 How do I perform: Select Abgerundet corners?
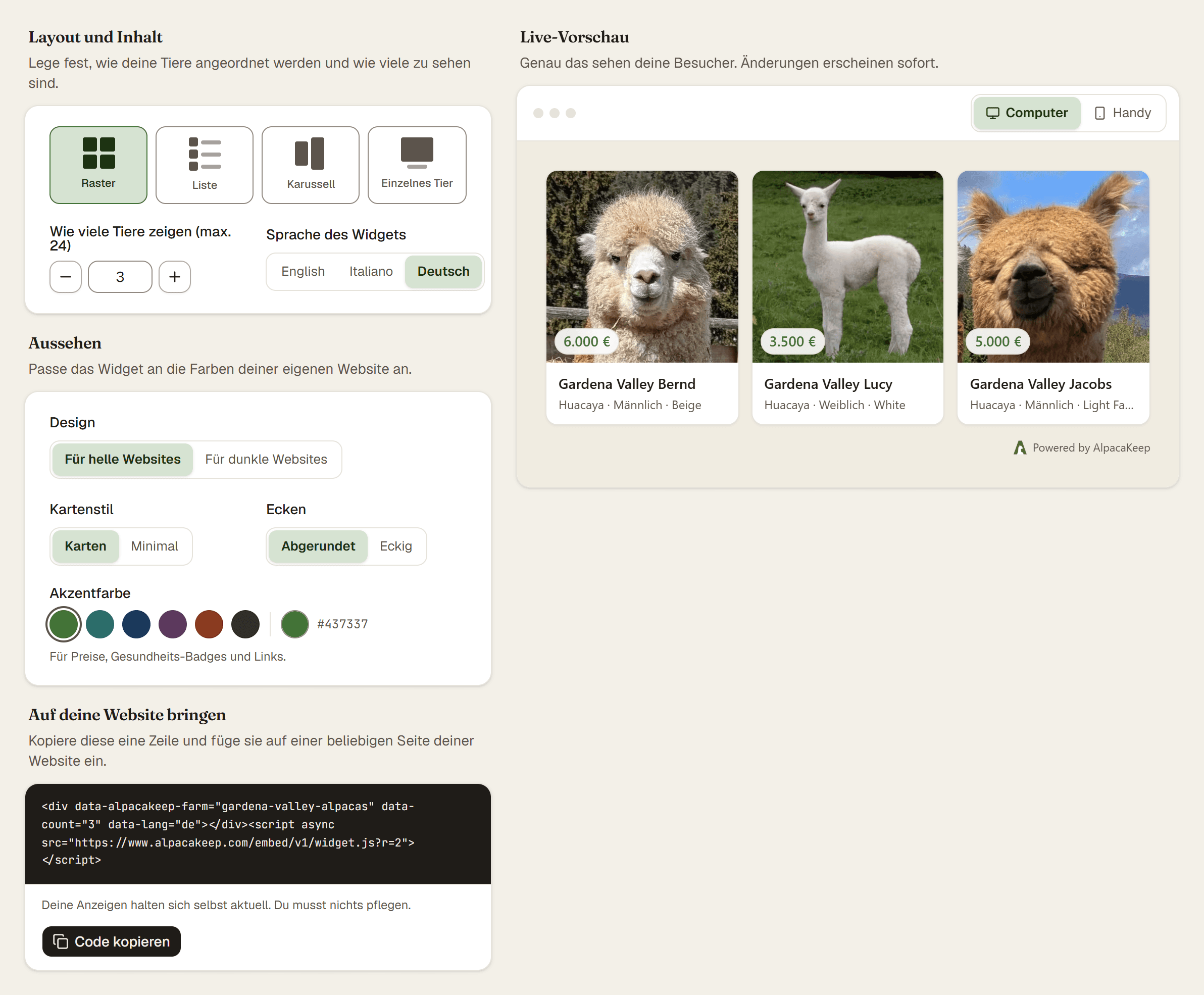(318, 546)
